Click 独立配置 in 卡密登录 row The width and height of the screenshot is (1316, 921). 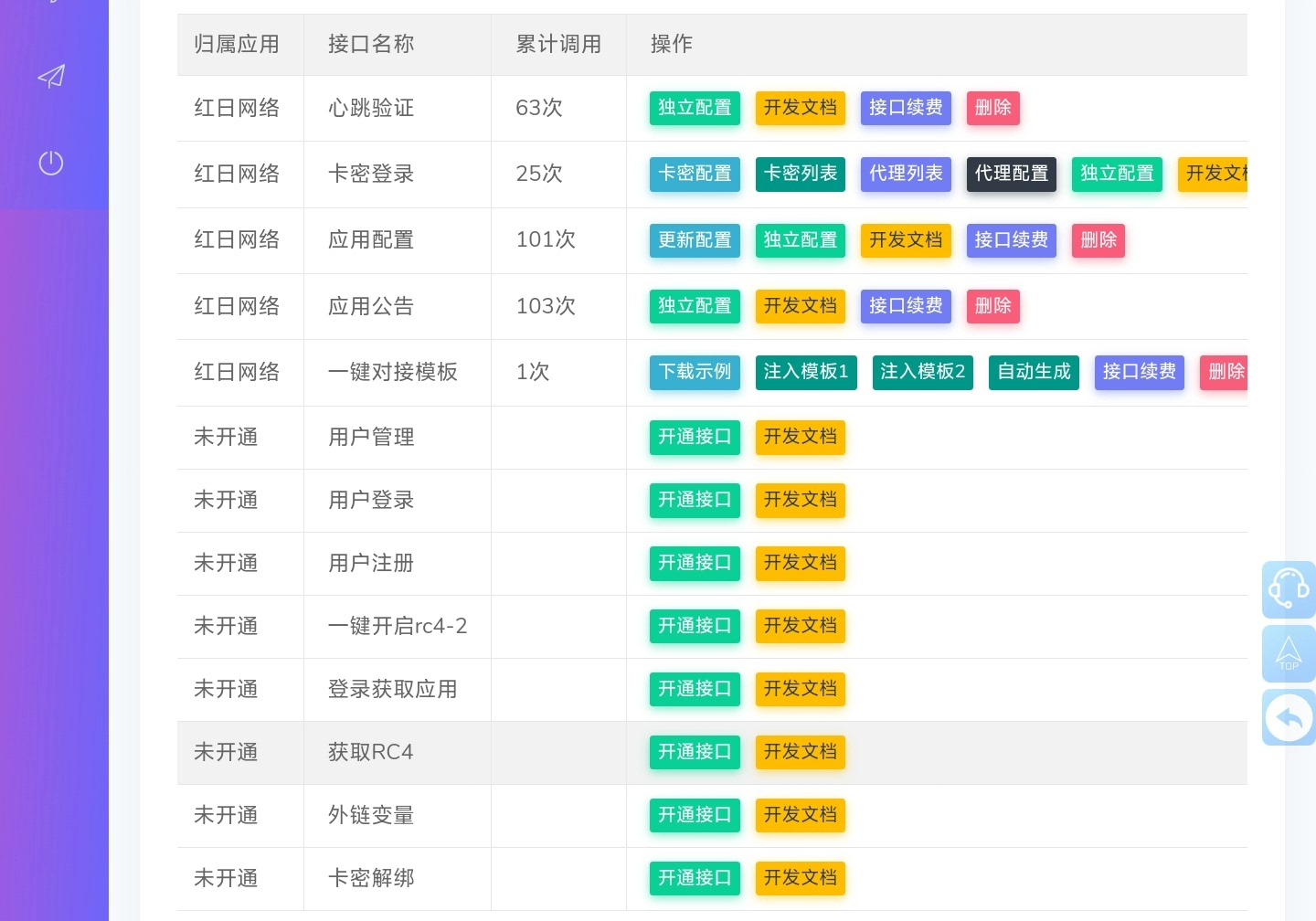(1117, 174)
